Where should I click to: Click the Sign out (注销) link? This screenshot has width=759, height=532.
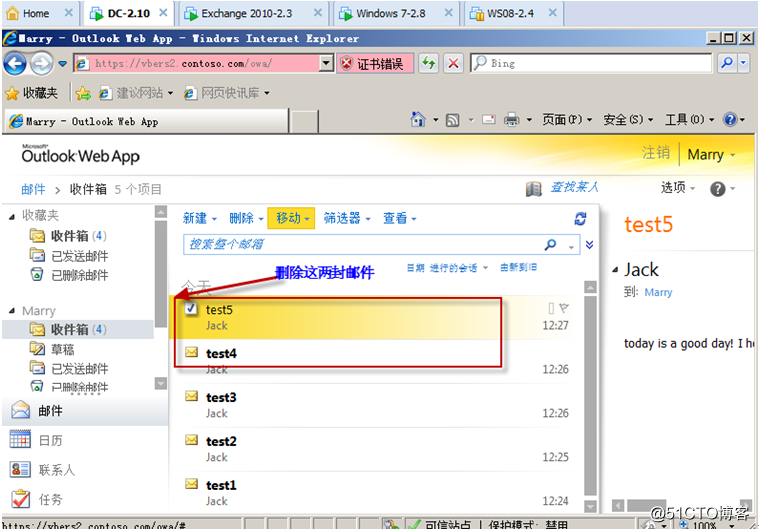point(656,153)
